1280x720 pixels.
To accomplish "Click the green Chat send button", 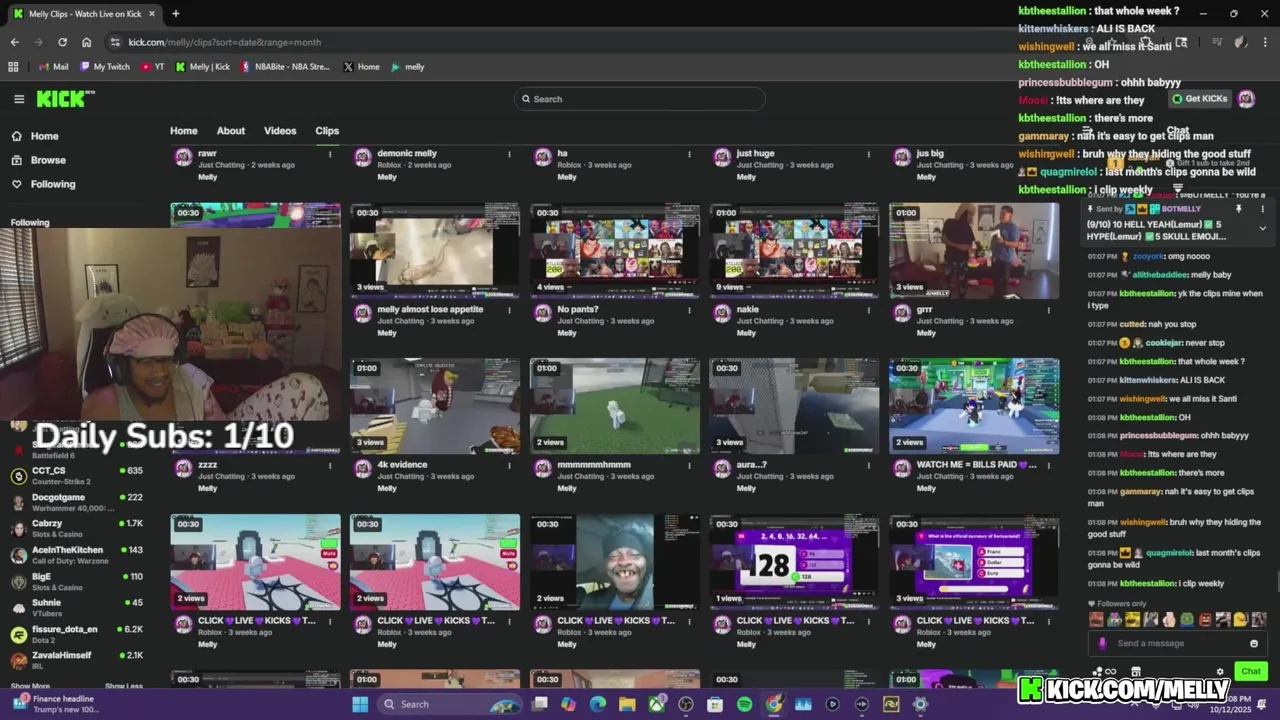I will 1251,671.
